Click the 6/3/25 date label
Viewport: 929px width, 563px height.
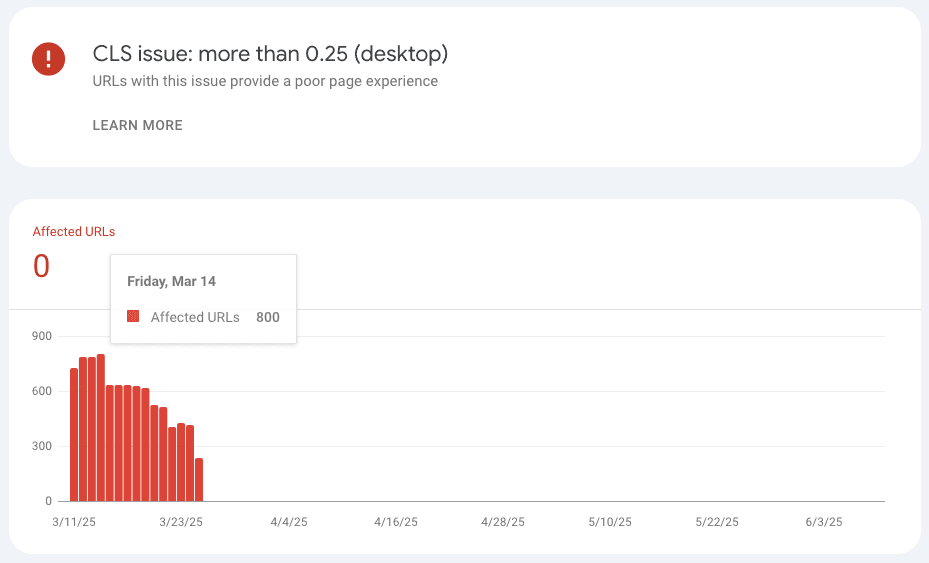tap(824, 522)
